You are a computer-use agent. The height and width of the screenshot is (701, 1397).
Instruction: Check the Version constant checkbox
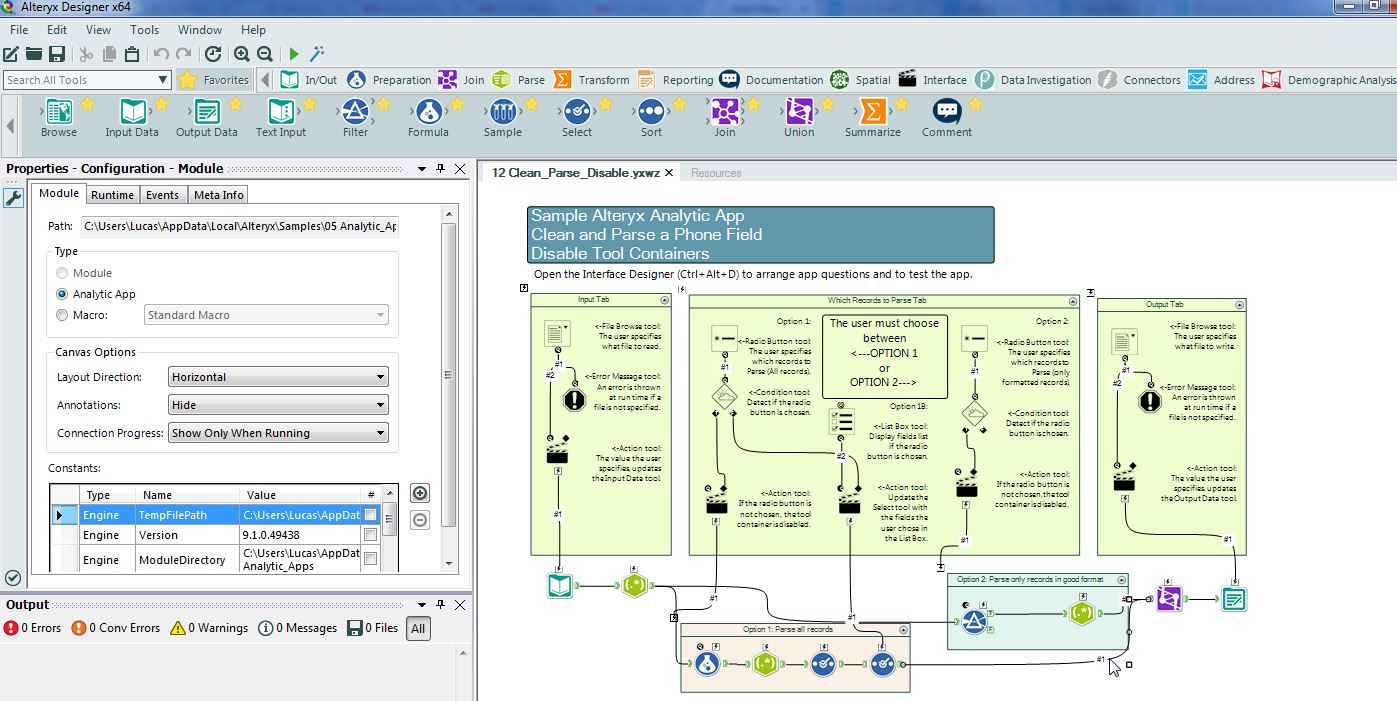pos(371,535)
